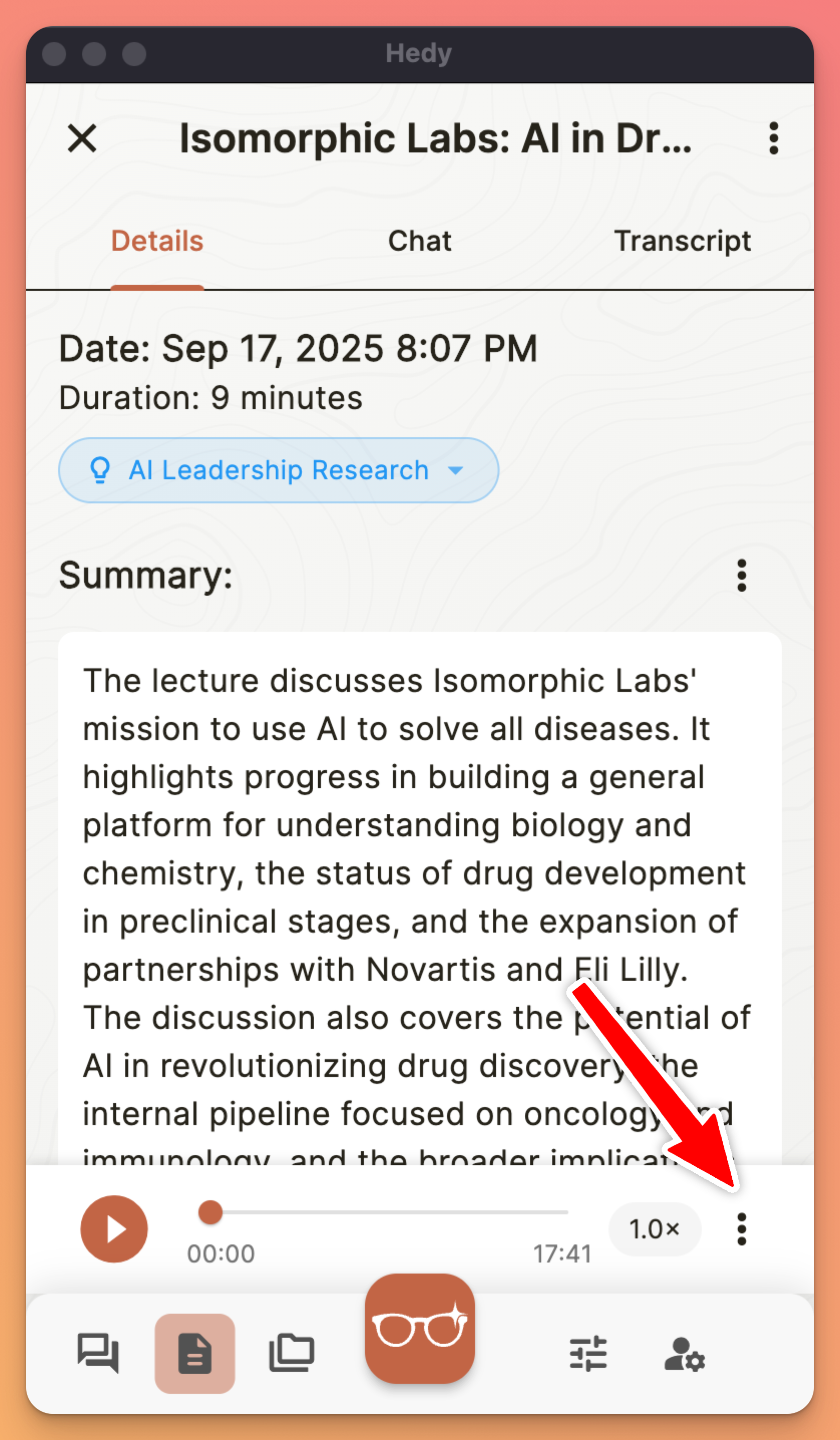Change the 1.0× playback speed
This screenshot has height=1440, width=840.
pos(655,1229)
